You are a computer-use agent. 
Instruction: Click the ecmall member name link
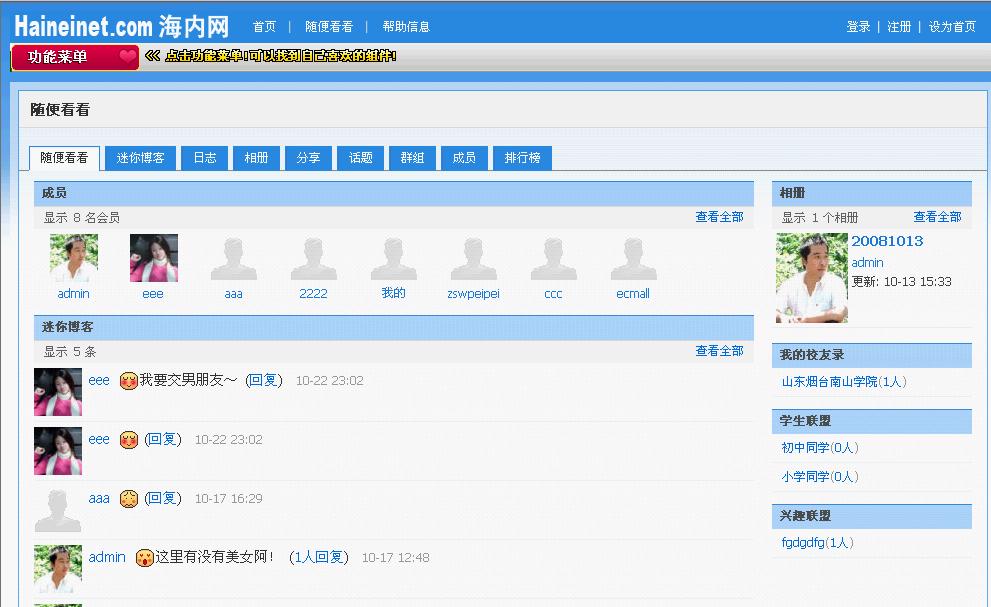click(633, 293)
